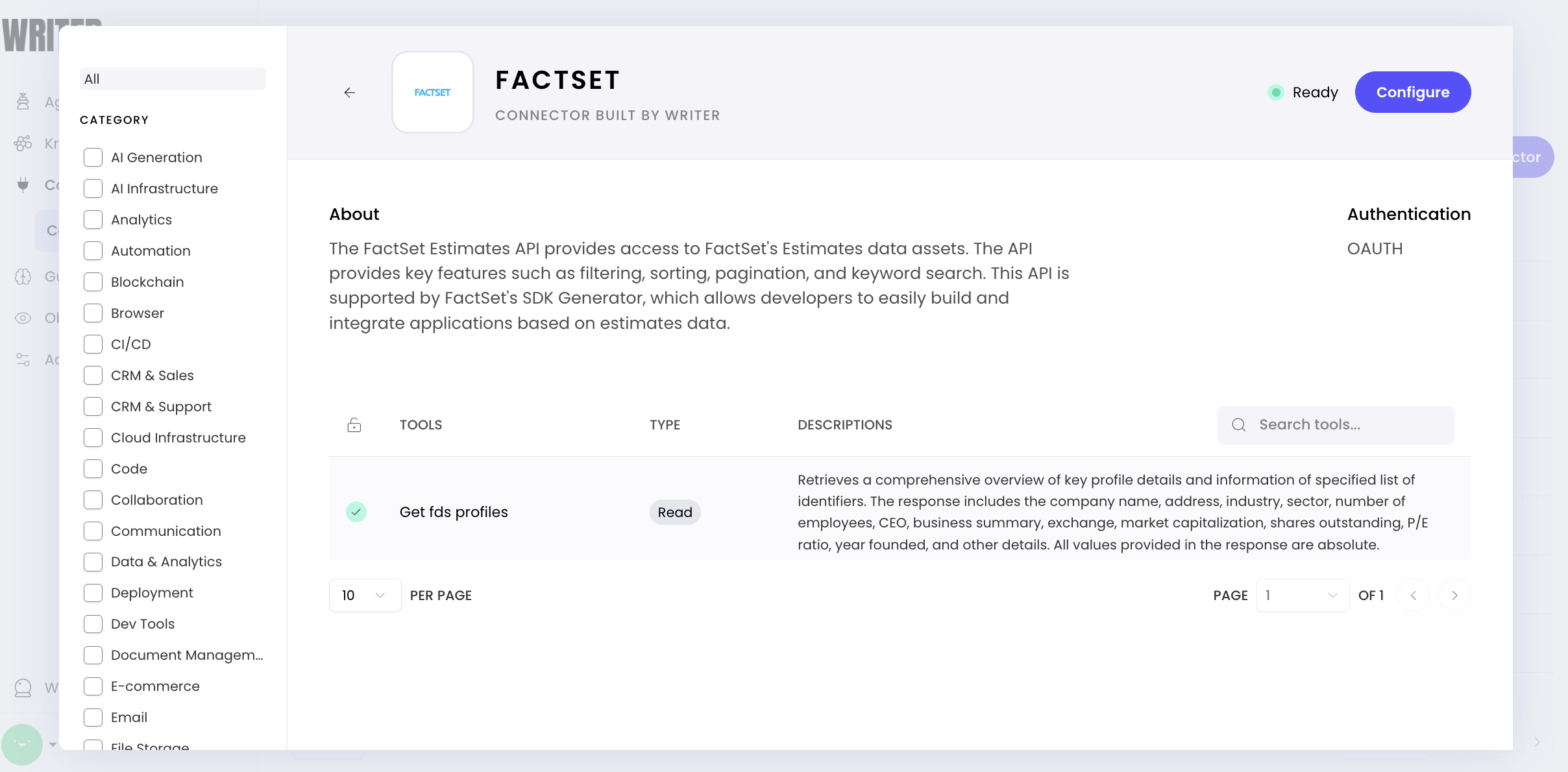Open the page number dropdown
Image resolution: width=1568 pixels, height=772 pixels.
(1302, 596)
